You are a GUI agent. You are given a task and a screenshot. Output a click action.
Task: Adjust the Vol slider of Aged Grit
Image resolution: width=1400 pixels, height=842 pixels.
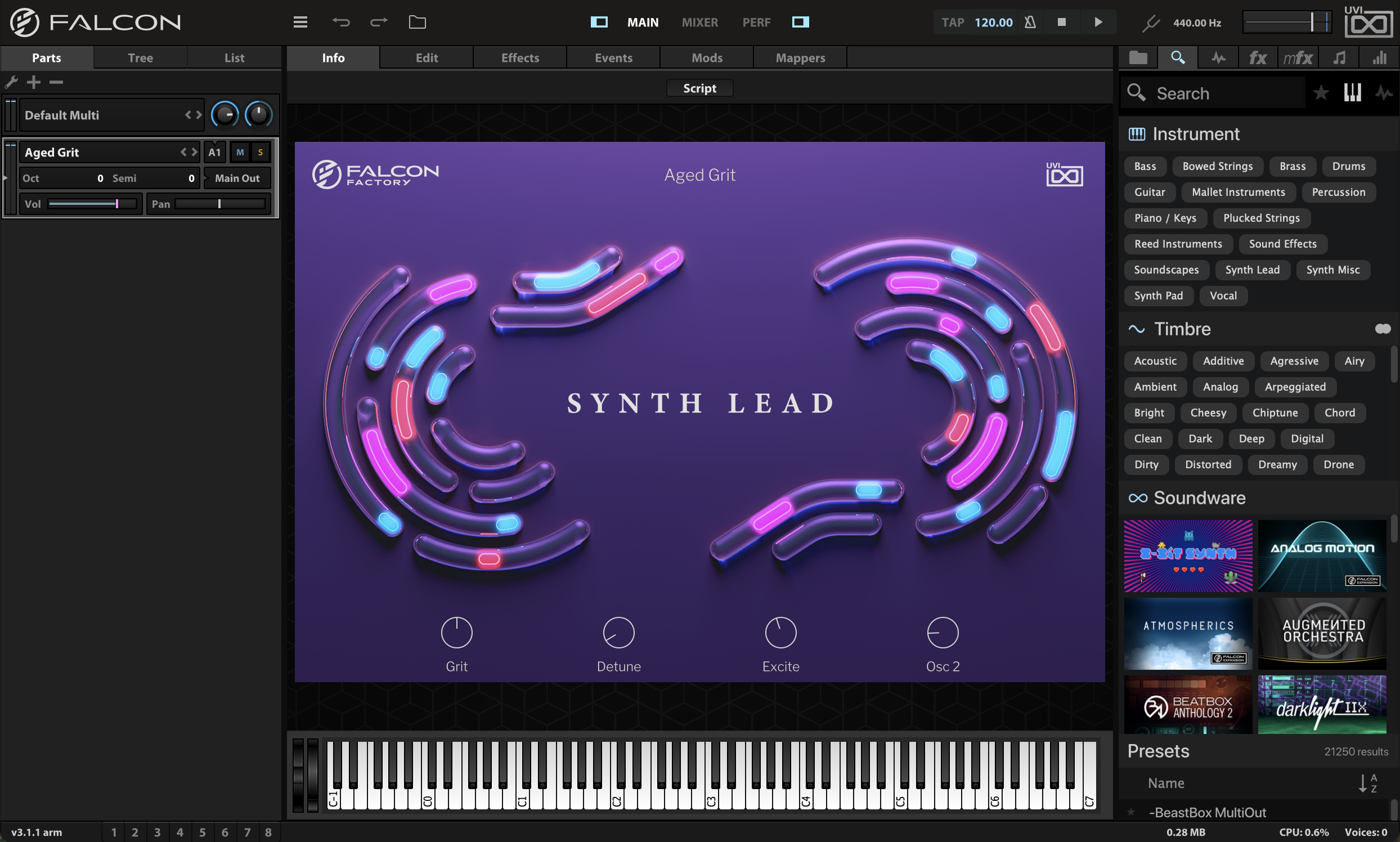(92, 204)
